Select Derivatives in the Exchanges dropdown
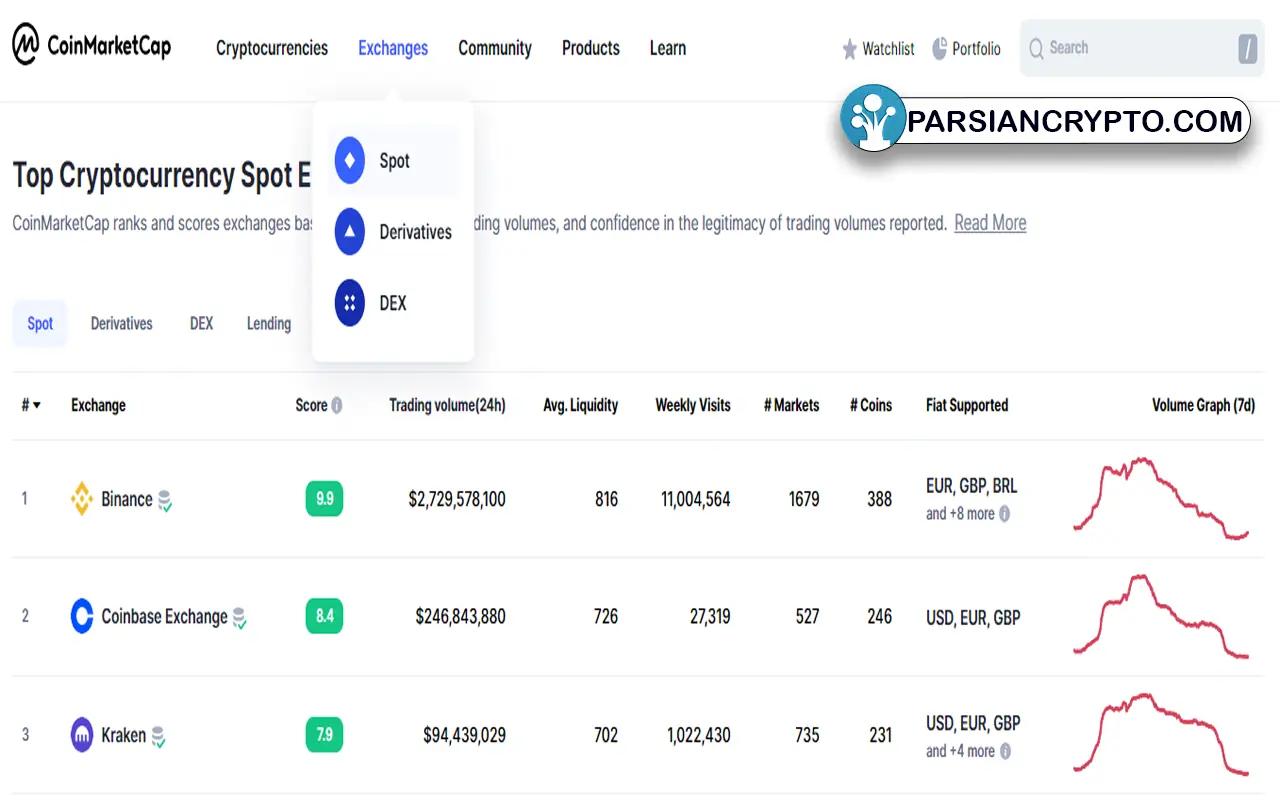The width and height of the screenshot is (1280, 800). coord(393,232)
